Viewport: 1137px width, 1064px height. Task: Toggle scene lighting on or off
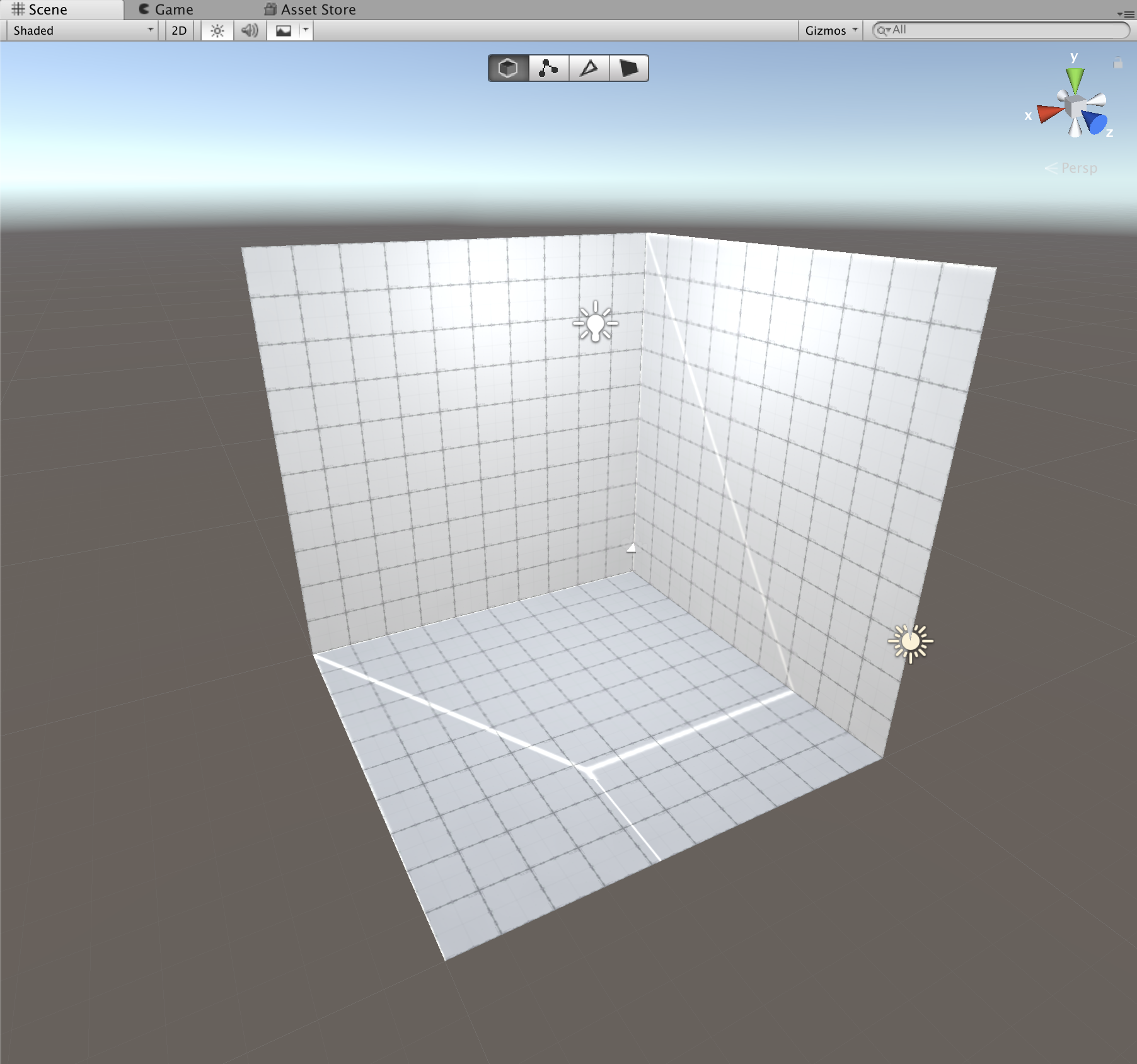click(x=217, y=30)
